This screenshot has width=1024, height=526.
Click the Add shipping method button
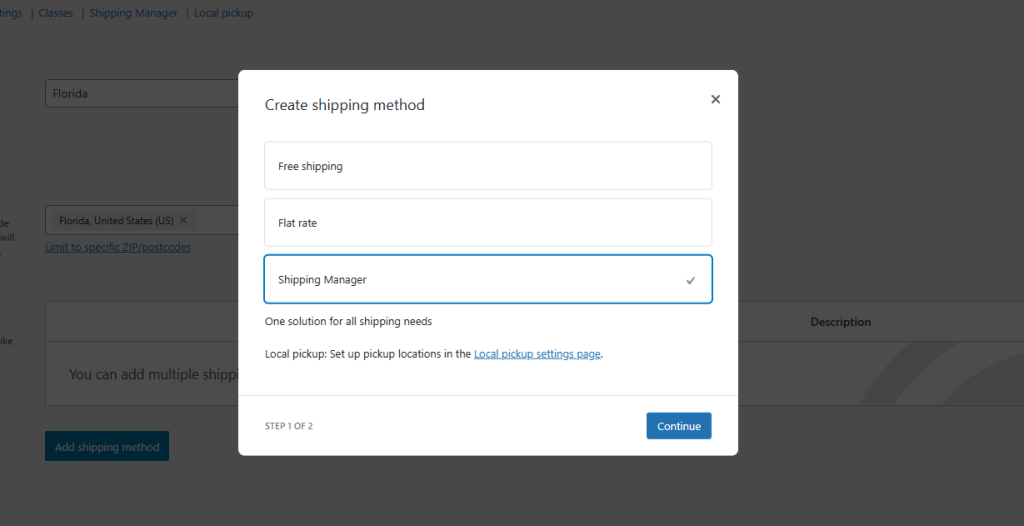107,447
